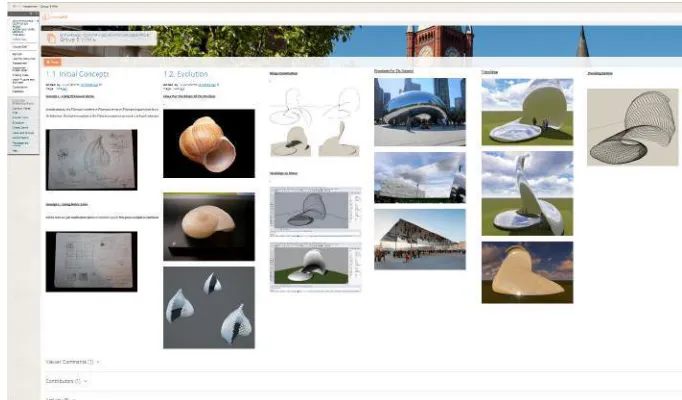The image size is (682, 400).
Task: Open grid sketch notebook photo
Action: (91, 261)
